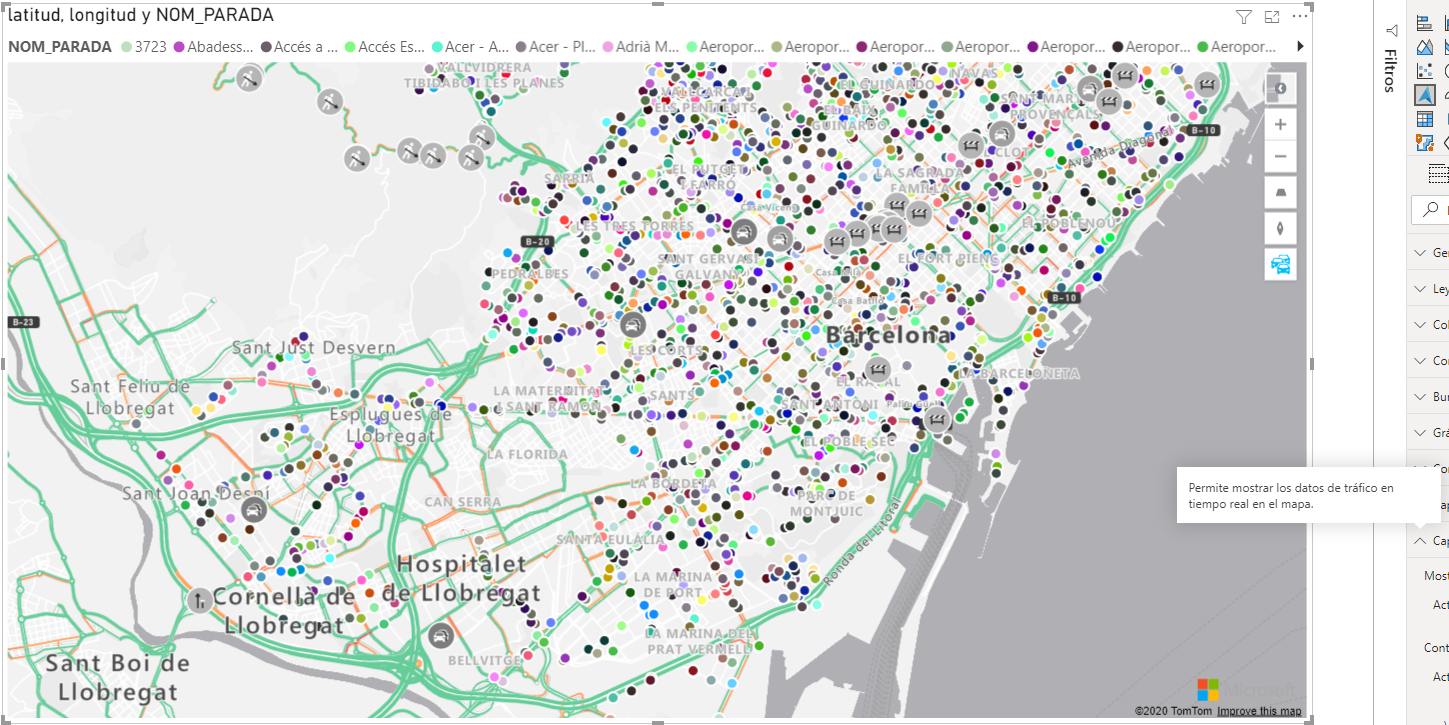Switch map style with the bird's-eye icon

pyautogui.click(x=1280, y=88)
